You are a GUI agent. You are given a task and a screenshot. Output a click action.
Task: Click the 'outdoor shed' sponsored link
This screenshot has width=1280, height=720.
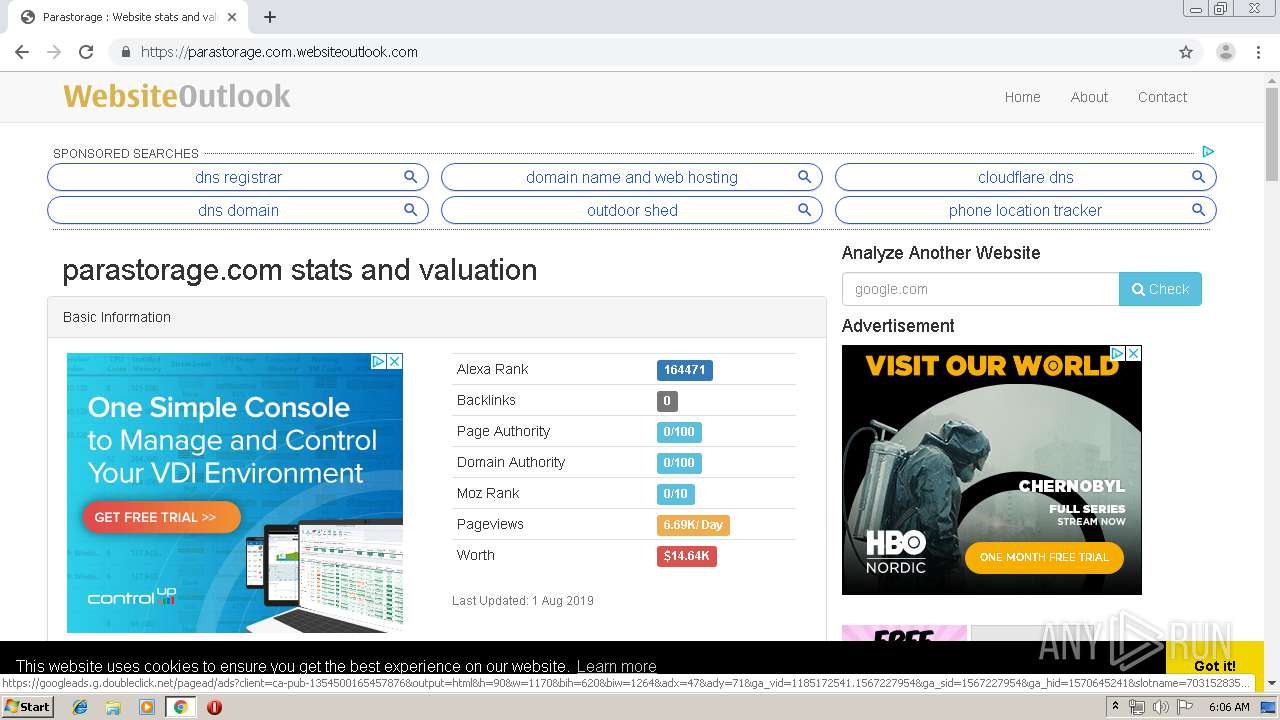(632, 210)
